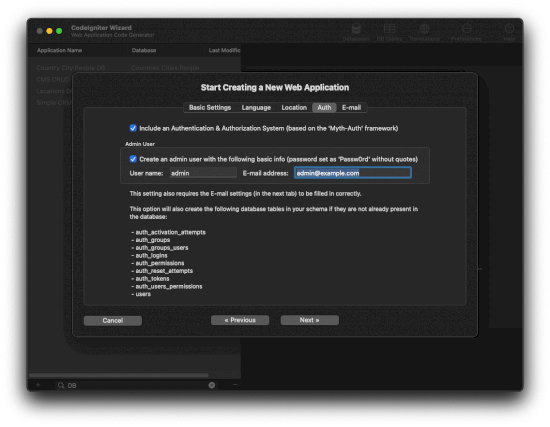
Task: Go back with the Previous button
Action: [x=240, y=320]
